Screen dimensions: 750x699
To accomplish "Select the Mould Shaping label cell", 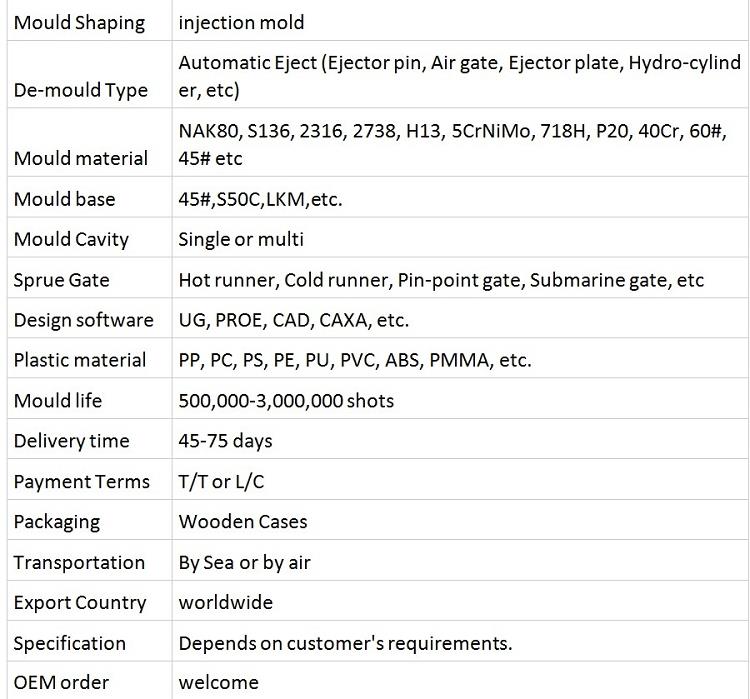I will coord(89,21).
